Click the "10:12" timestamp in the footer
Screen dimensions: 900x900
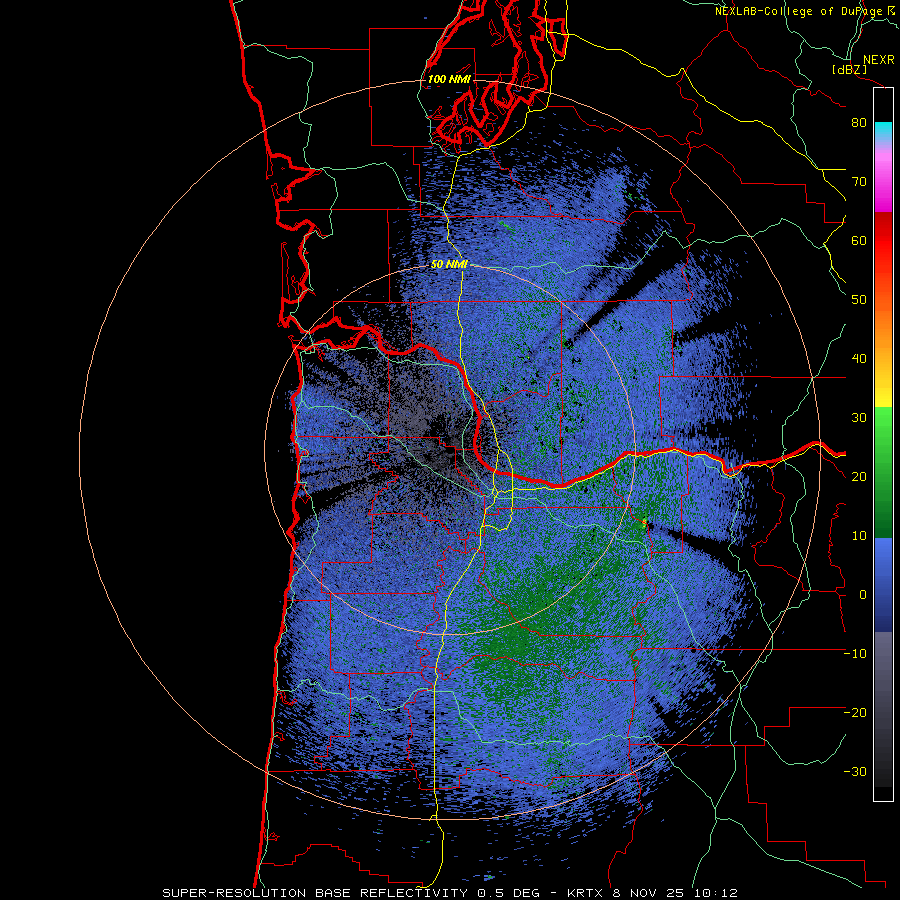pos(717,893)
